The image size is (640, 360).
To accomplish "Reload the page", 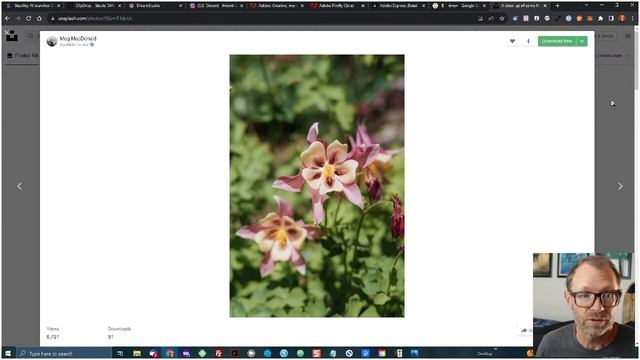I will 29,18.
